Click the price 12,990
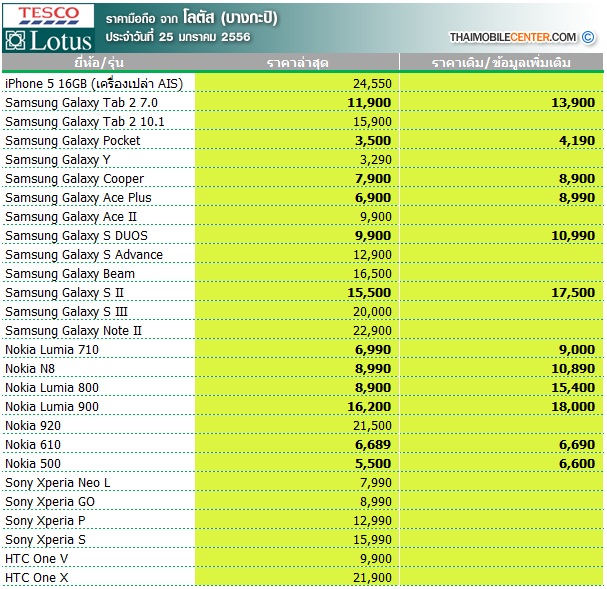 [x=372, y=521]
